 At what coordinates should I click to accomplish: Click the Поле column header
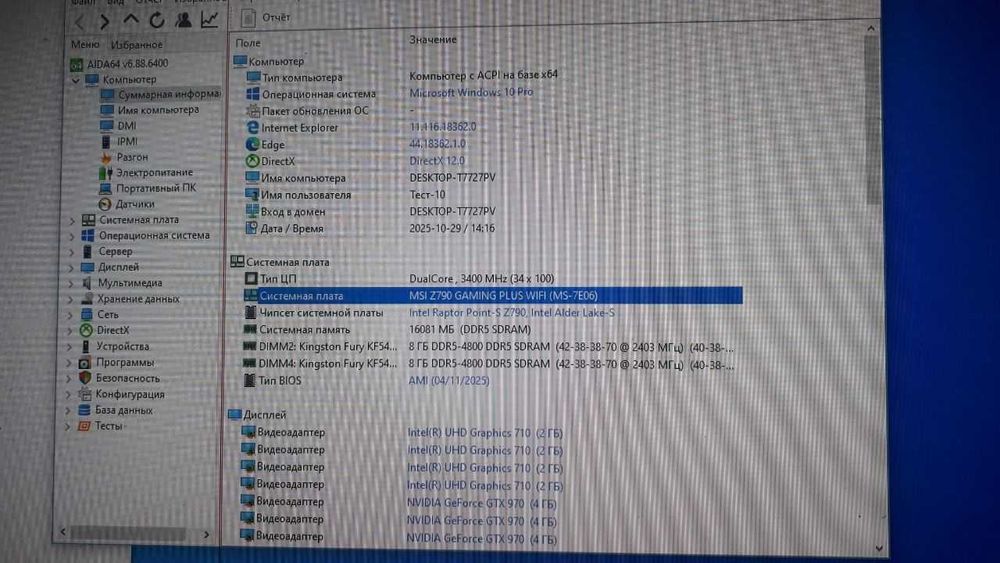[248, 43]
